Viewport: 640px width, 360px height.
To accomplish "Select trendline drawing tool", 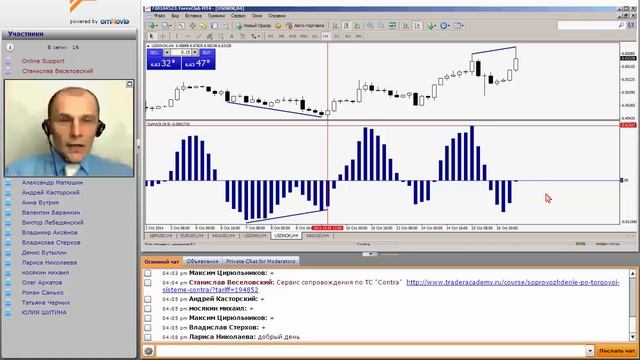I will click(x=199, y=36).
